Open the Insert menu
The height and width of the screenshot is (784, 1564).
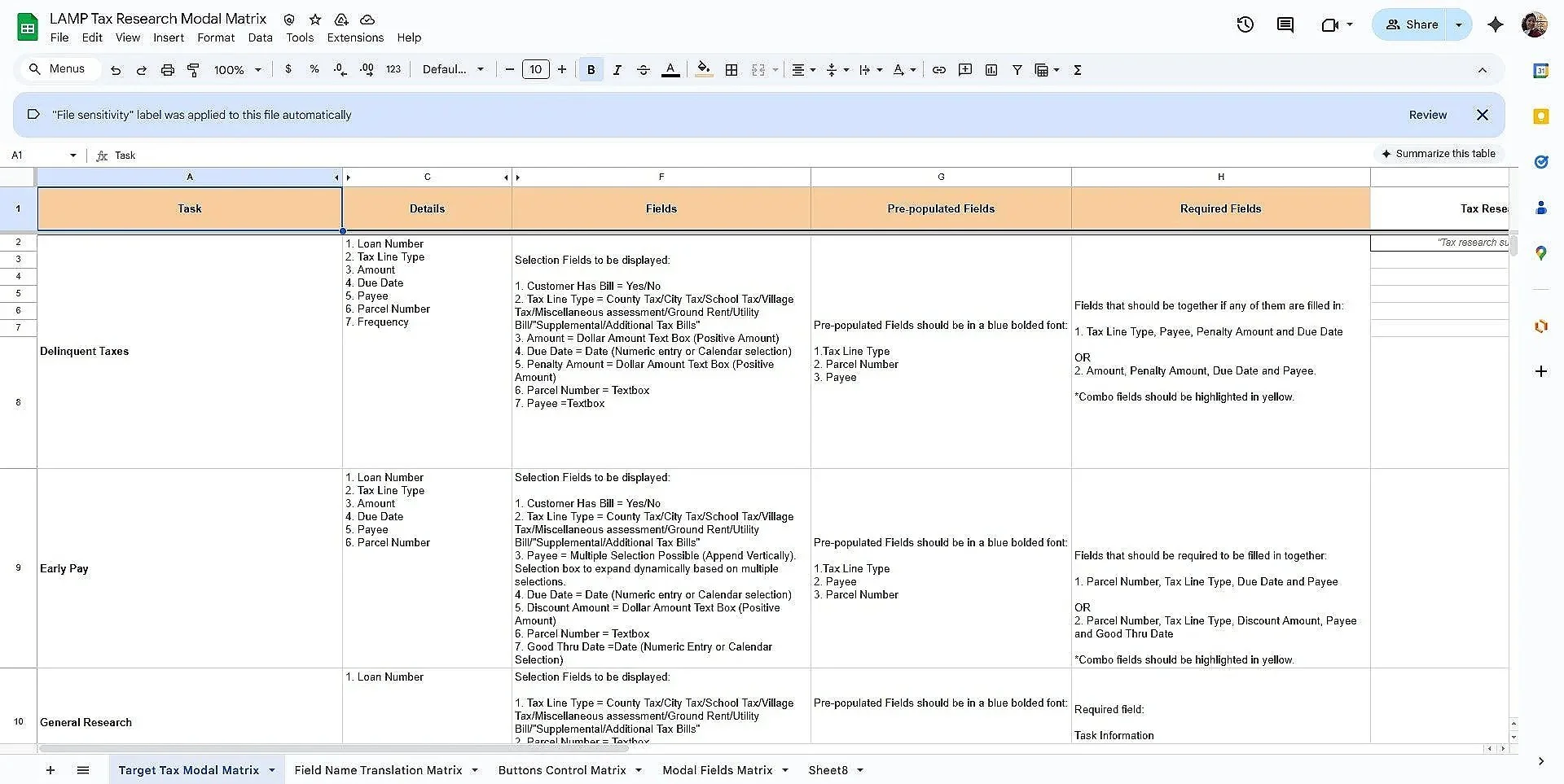(x=169, y=37)
